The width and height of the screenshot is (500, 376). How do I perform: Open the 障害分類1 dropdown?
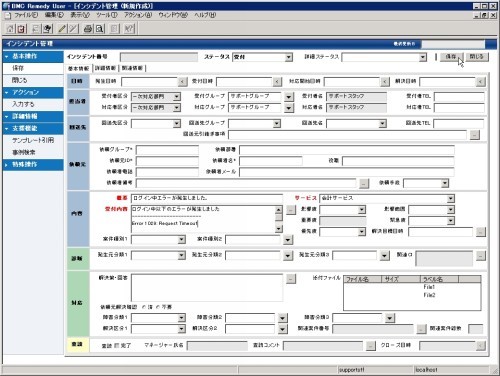(181, 318)
